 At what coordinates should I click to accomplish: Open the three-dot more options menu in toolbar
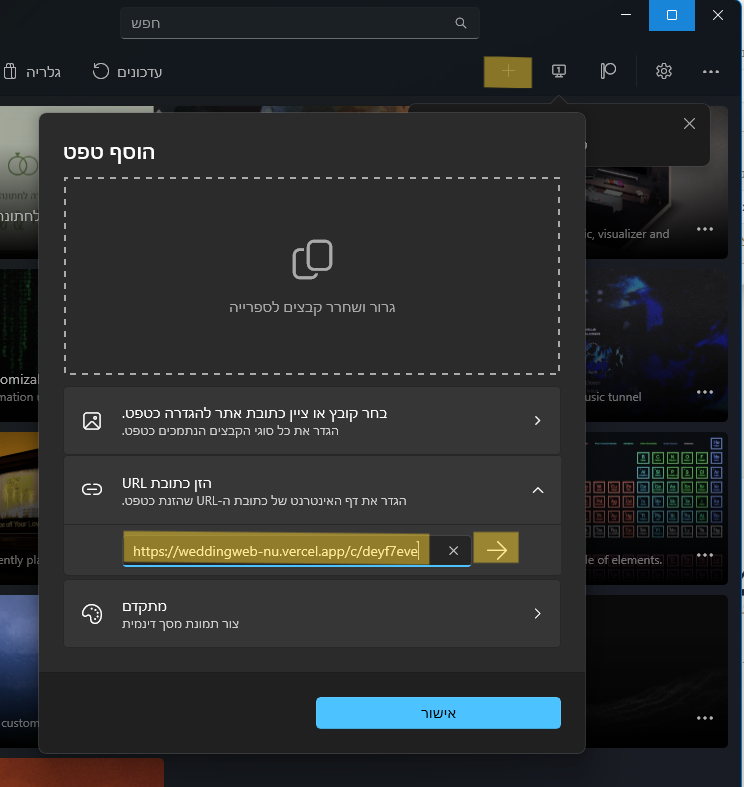[x=710, y=72]
